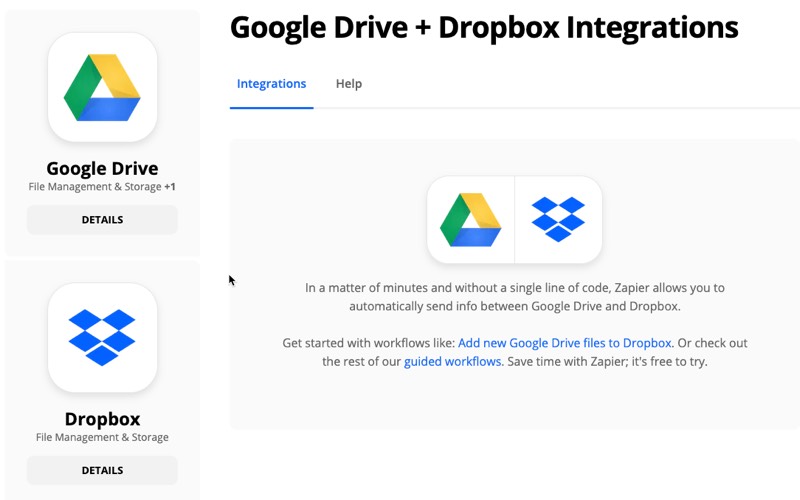Click the Dropbox logo in the center panel
This screenshot has width=800, height=500.
pos(558,219)
